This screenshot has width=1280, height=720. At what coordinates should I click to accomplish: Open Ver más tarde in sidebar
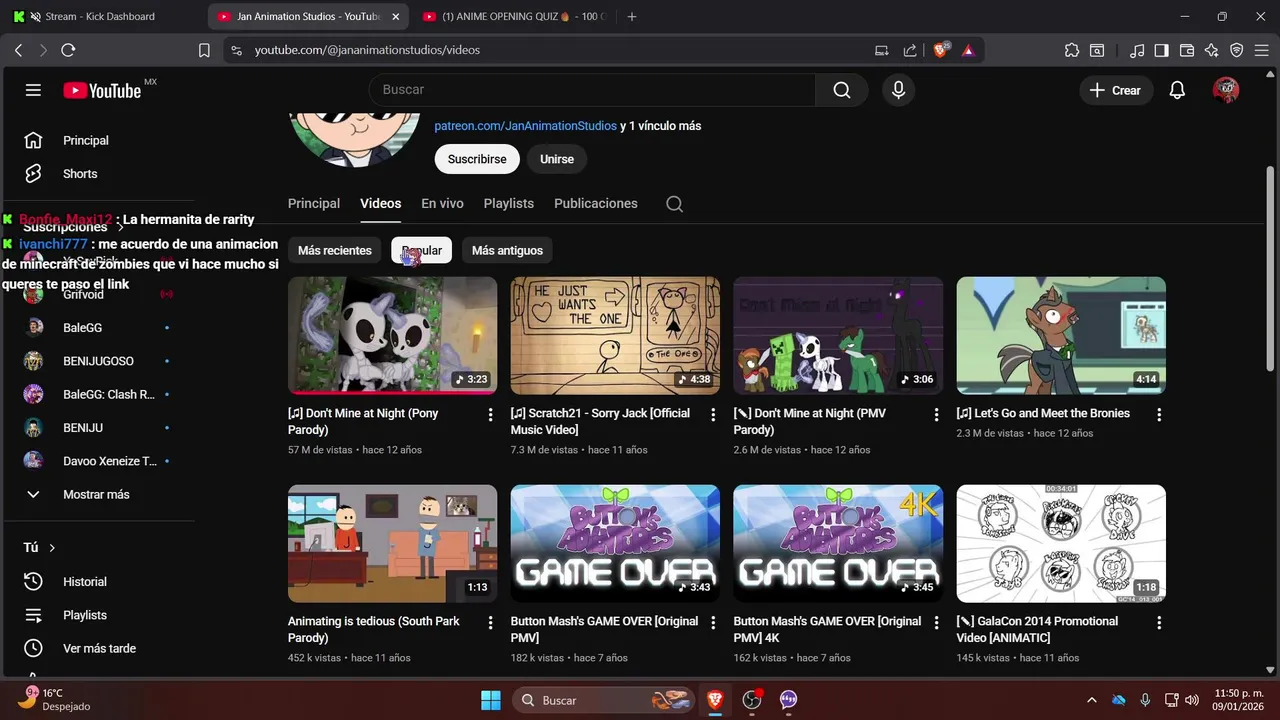click(x=99, y=649)
